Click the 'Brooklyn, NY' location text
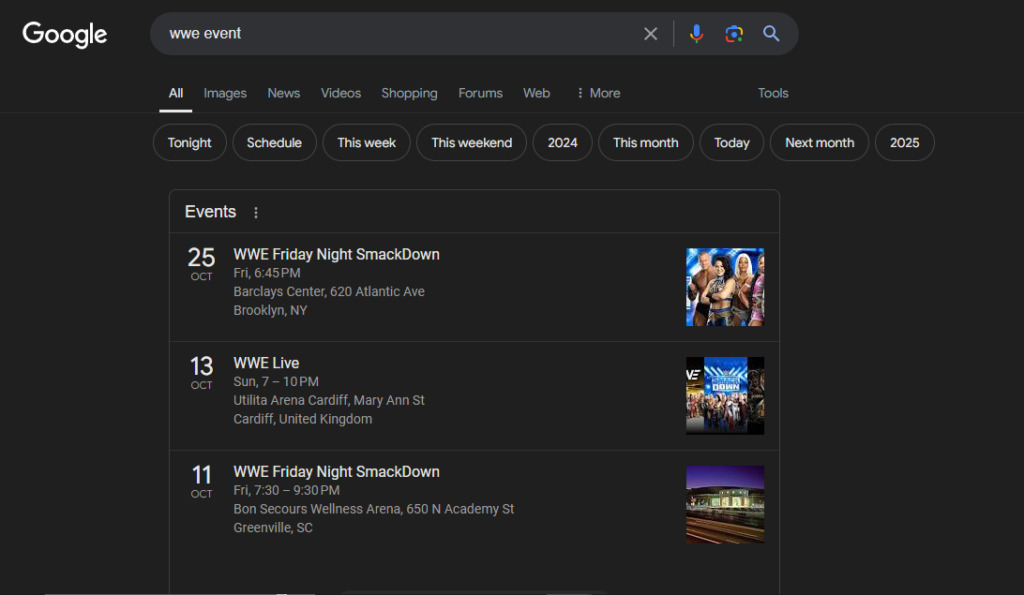 (x=270, y=310)
